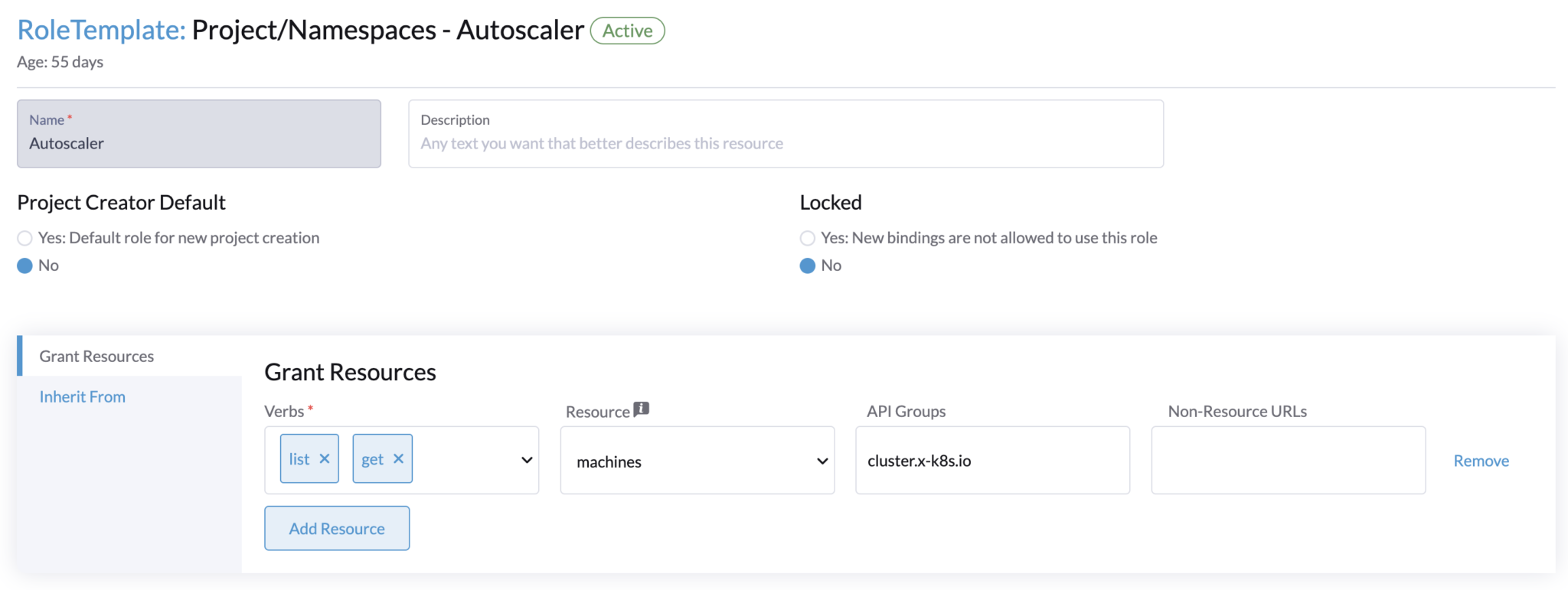
Task: Open the machines Resource dropdown
Action: [697, 461]
